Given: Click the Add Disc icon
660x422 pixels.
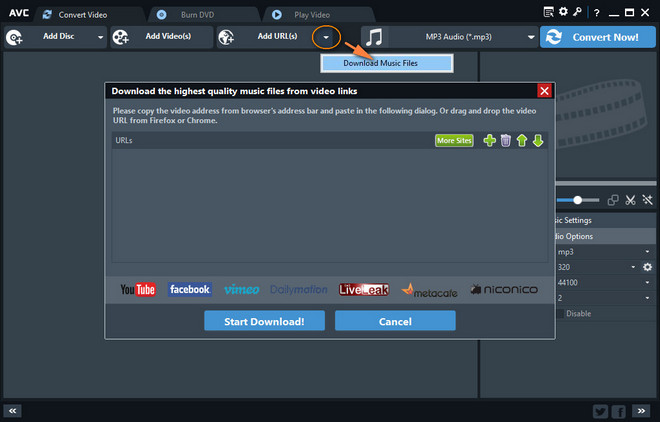Looking at the screenshot, I should [x=14, y=37].
